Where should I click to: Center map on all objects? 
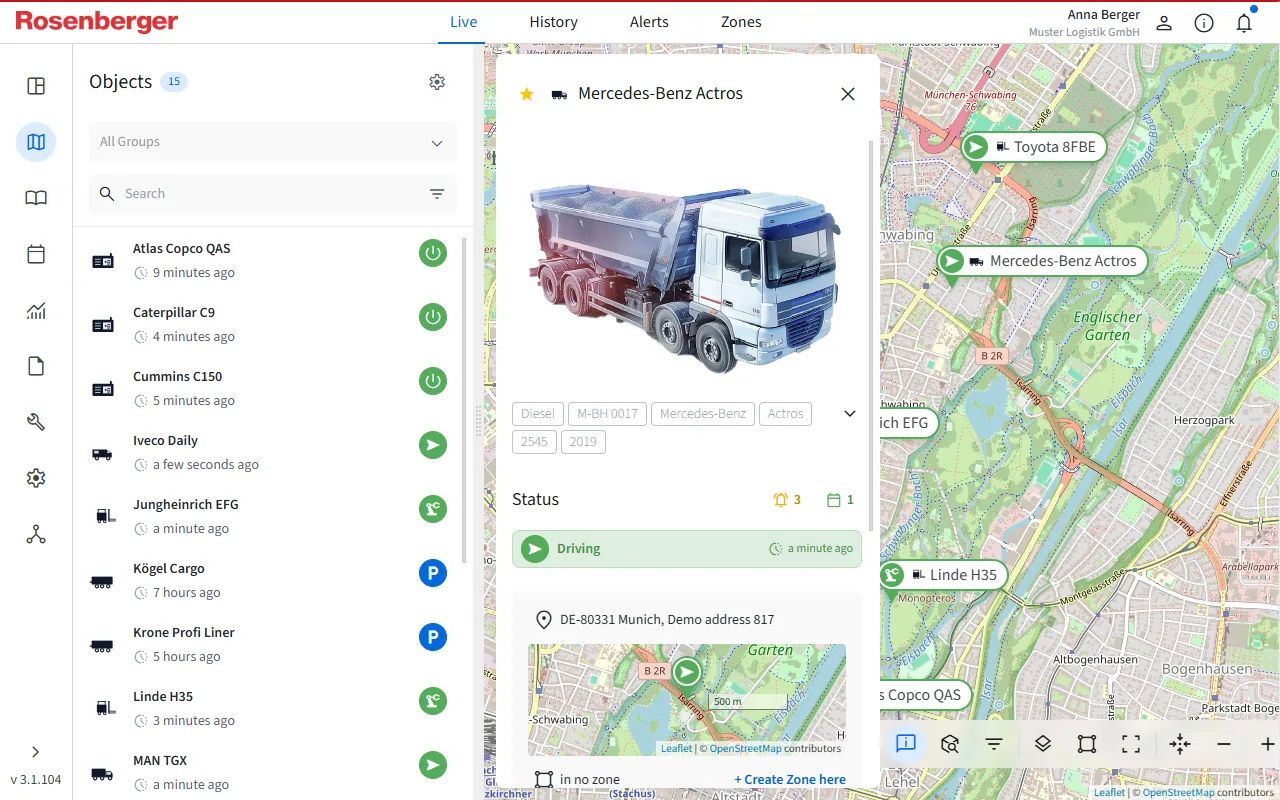point(1180,744)
